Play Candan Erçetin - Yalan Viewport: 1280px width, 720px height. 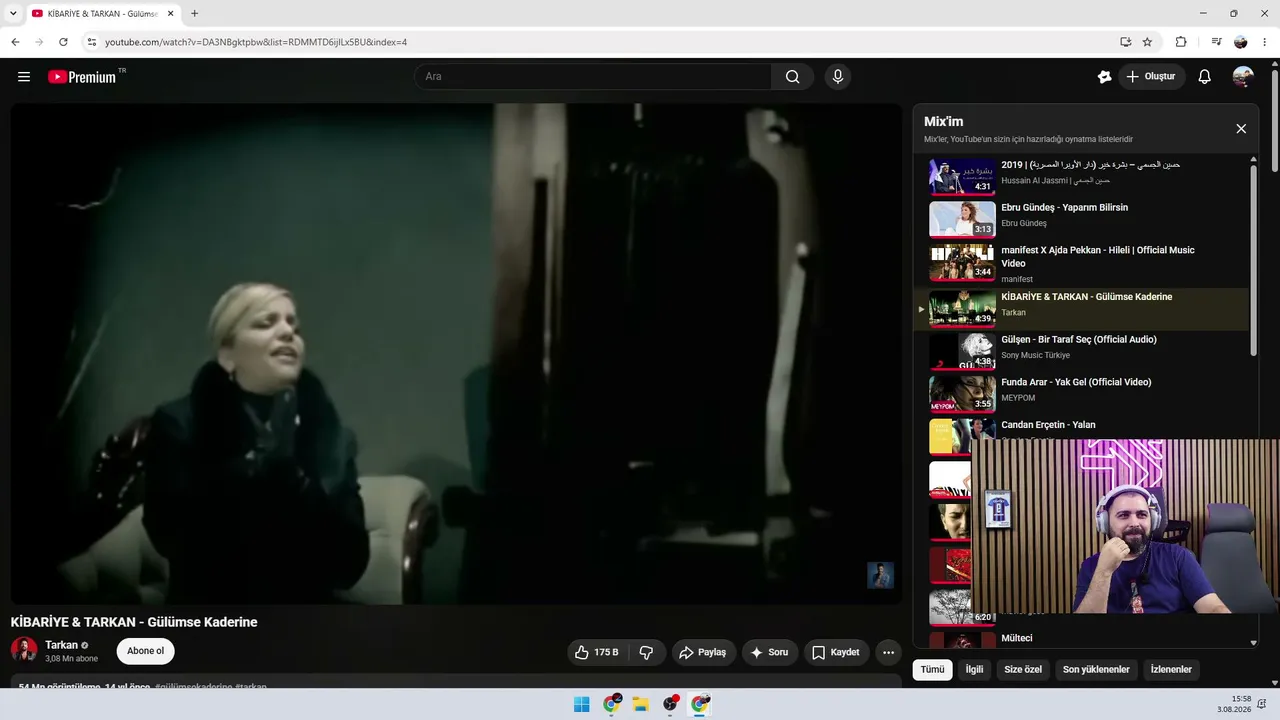tap(1048, 425)
